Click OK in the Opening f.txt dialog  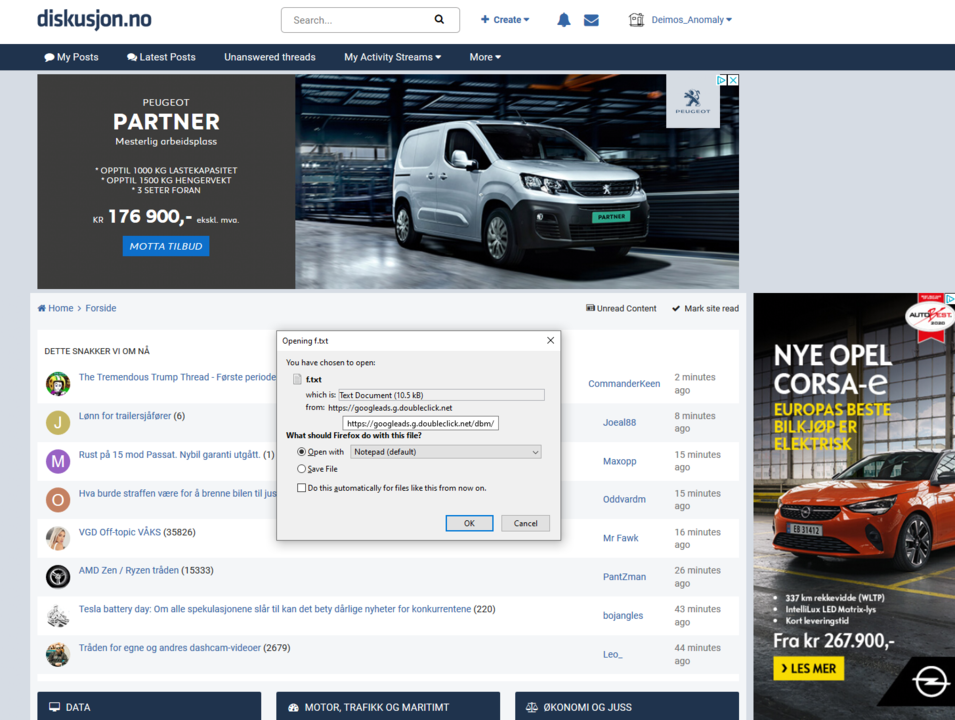tap(469, 523)
